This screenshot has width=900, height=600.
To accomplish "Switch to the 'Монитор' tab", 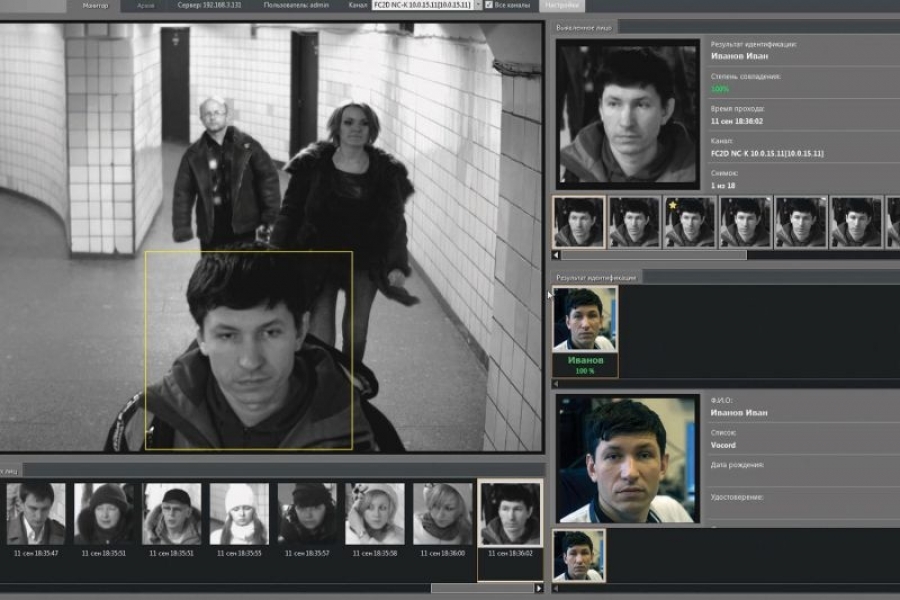I will coord(96,5).
